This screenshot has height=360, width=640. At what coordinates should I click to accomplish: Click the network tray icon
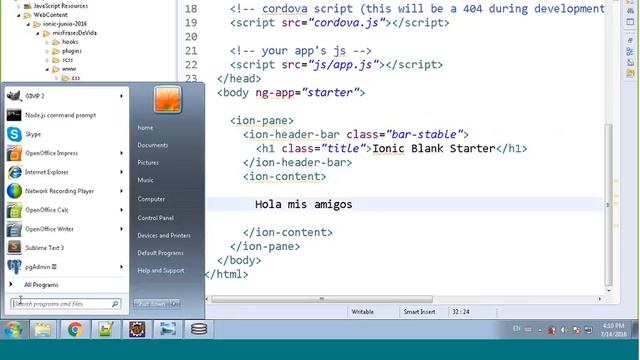tap(588, 330)
